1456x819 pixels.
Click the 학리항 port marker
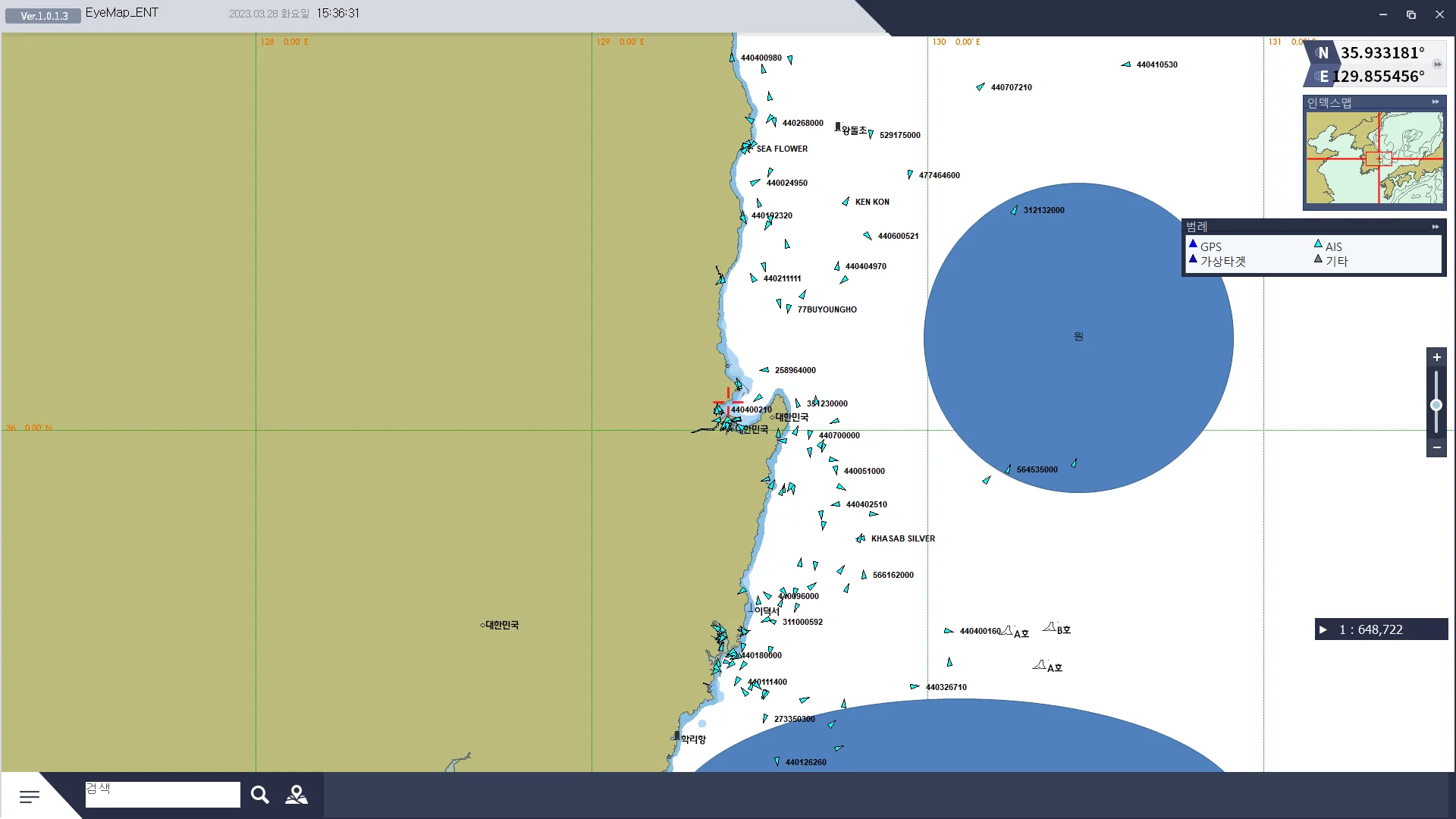(676, 736)
